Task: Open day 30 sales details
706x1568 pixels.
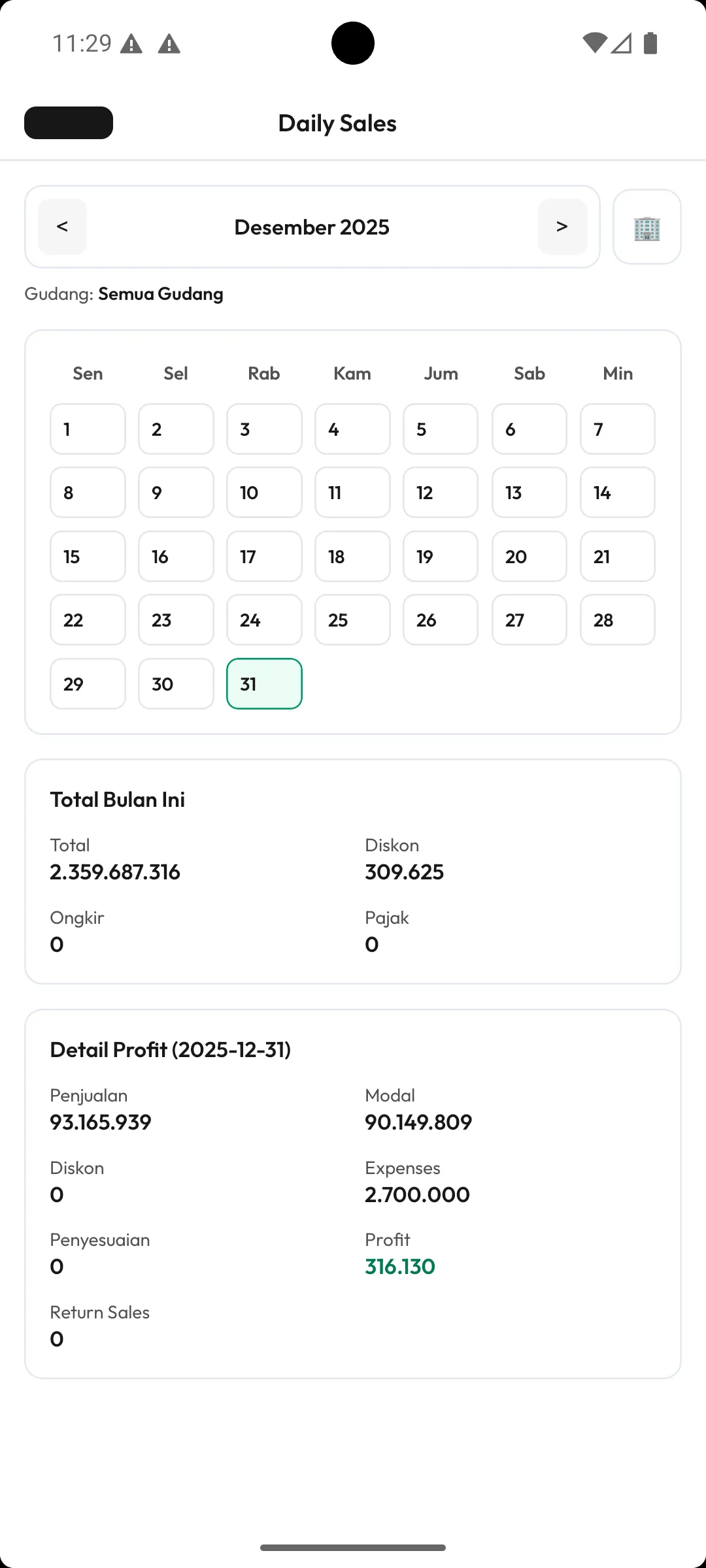Action: click(x=176, y=683)
